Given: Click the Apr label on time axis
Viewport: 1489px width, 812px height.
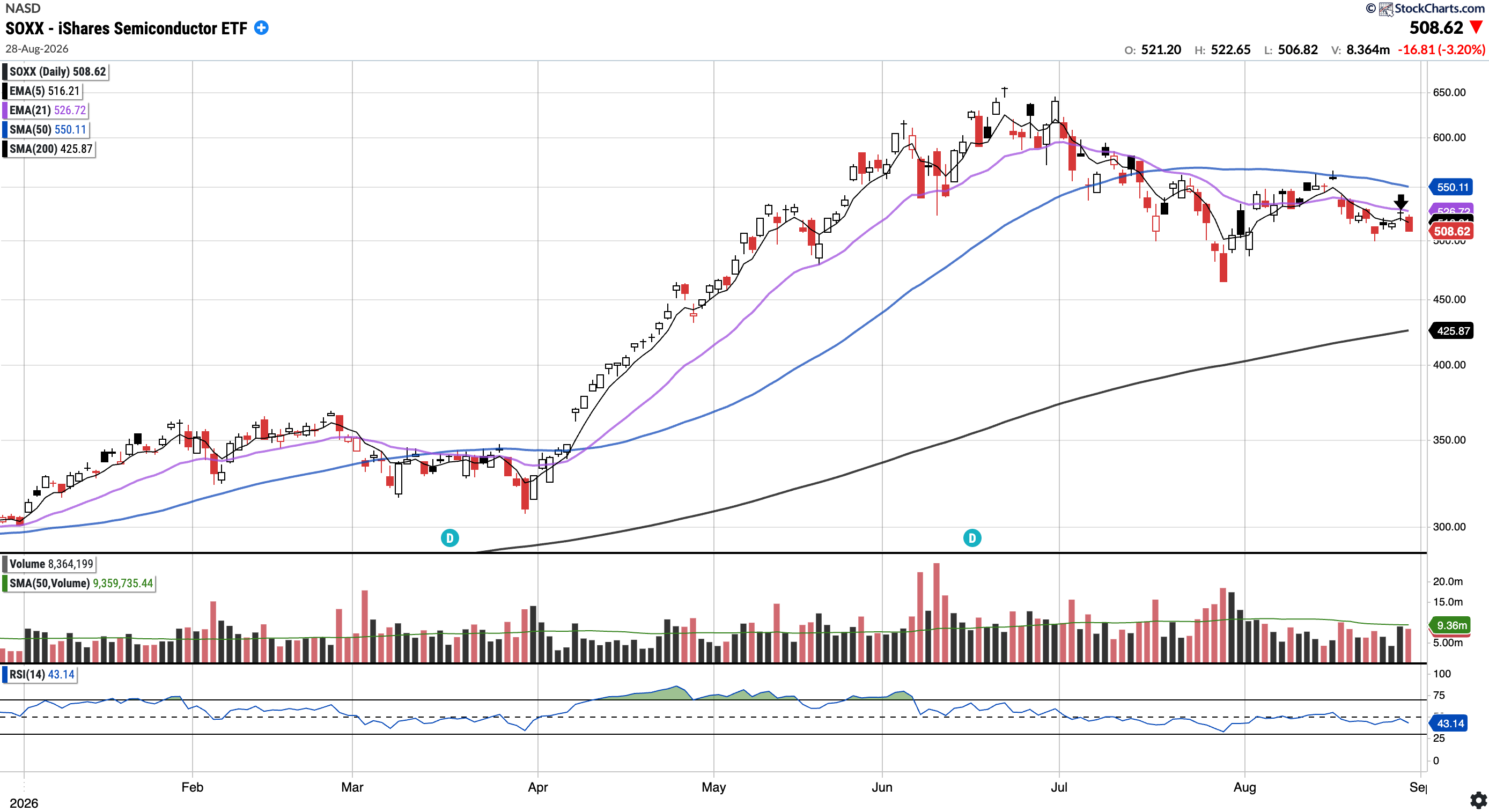Looking at the screenshot, I should (538, 787).
